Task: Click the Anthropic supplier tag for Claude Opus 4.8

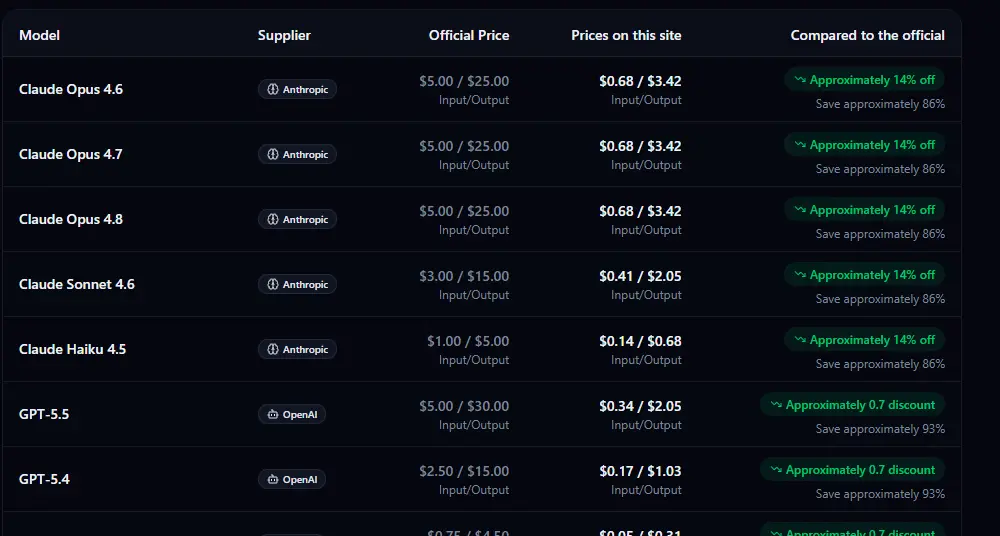Action: pyautogui.click(x=297, y=219)
